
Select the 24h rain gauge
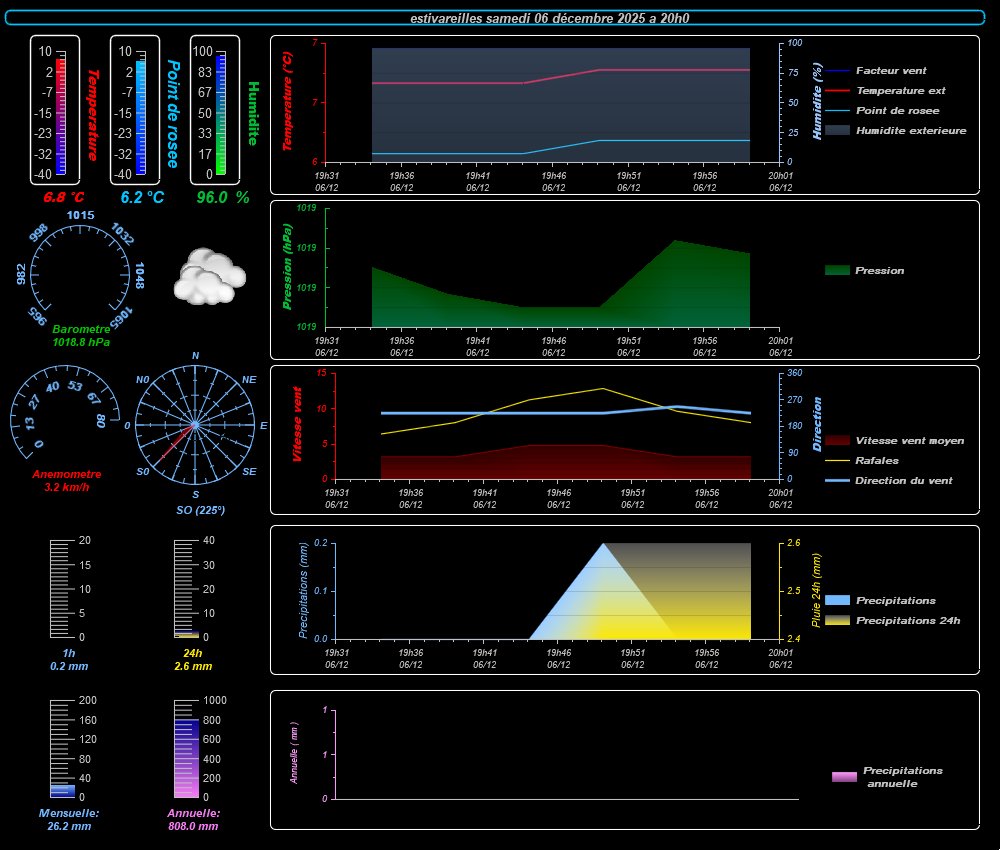pyautogui.click(x=187, y=589)
